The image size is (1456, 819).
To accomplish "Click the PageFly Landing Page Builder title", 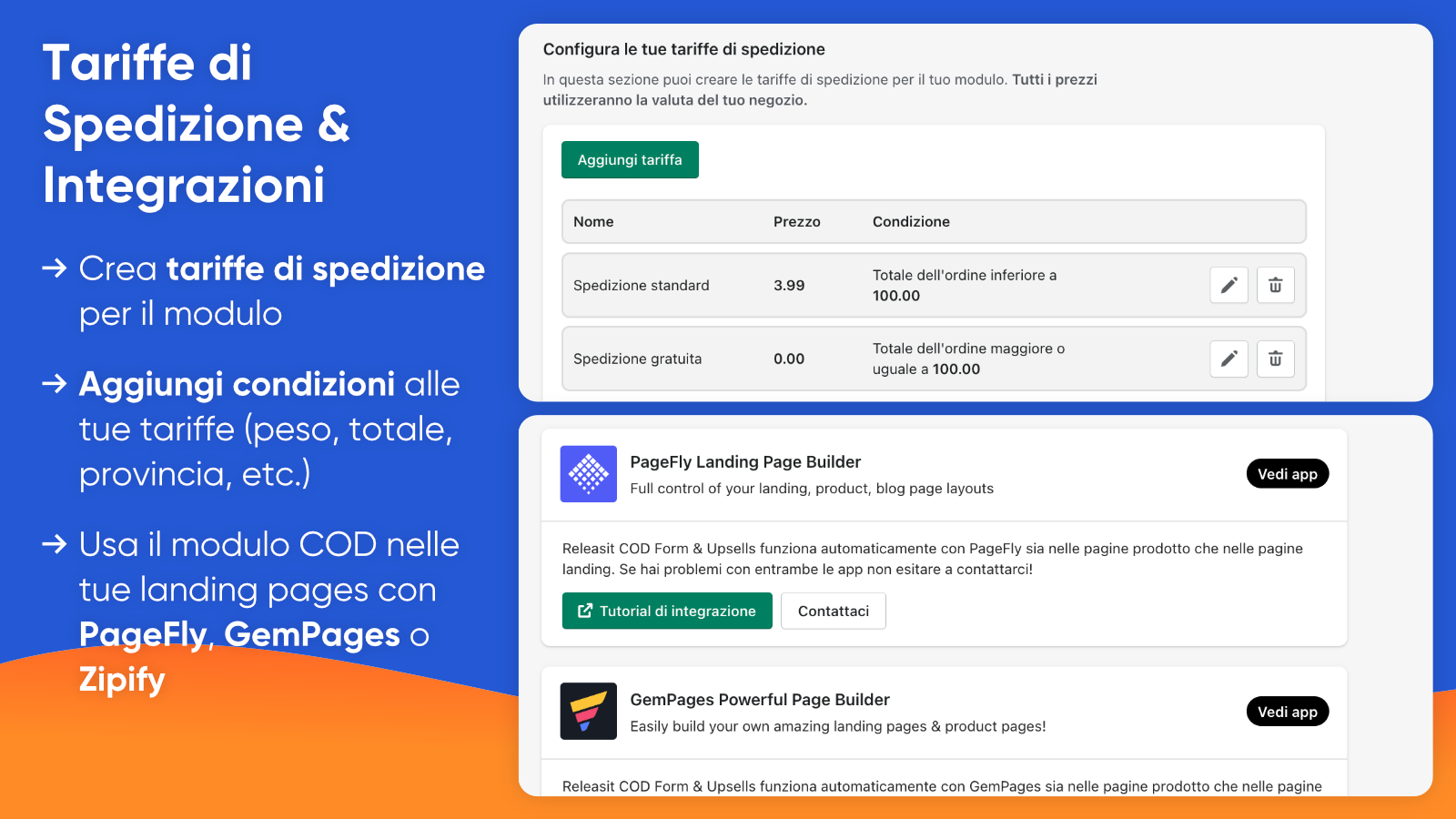I will (745, 462).
